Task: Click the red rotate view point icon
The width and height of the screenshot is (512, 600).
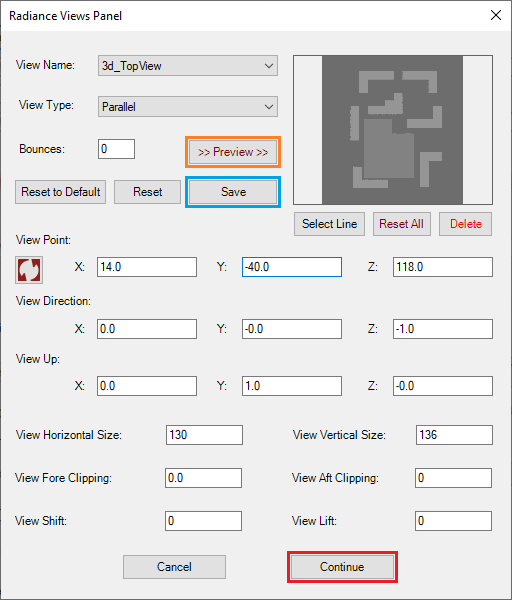Action: [29, 270]
